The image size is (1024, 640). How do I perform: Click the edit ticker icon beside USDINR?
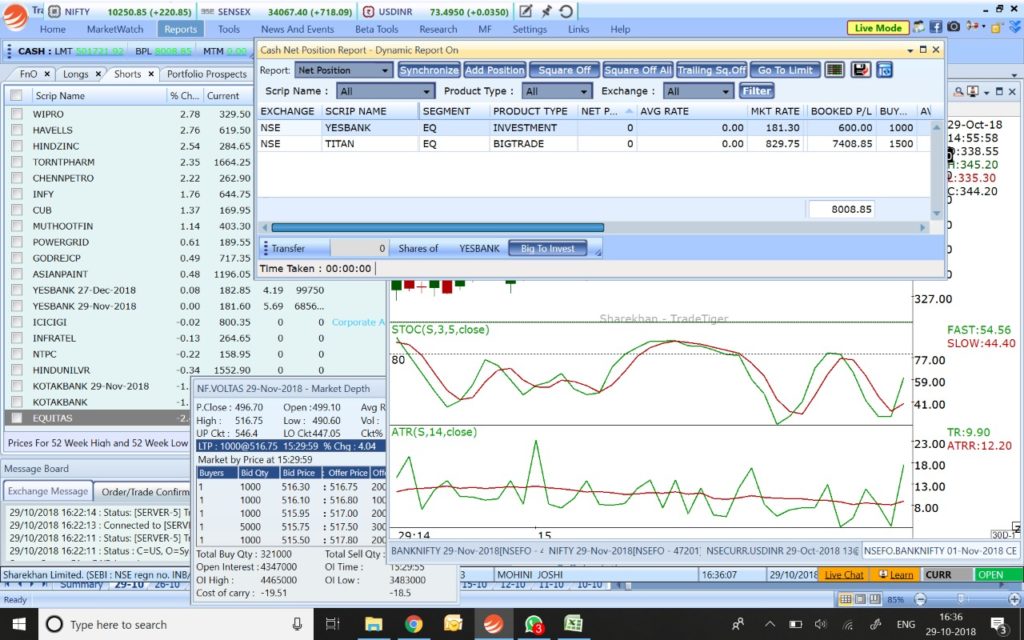[525, 11]
